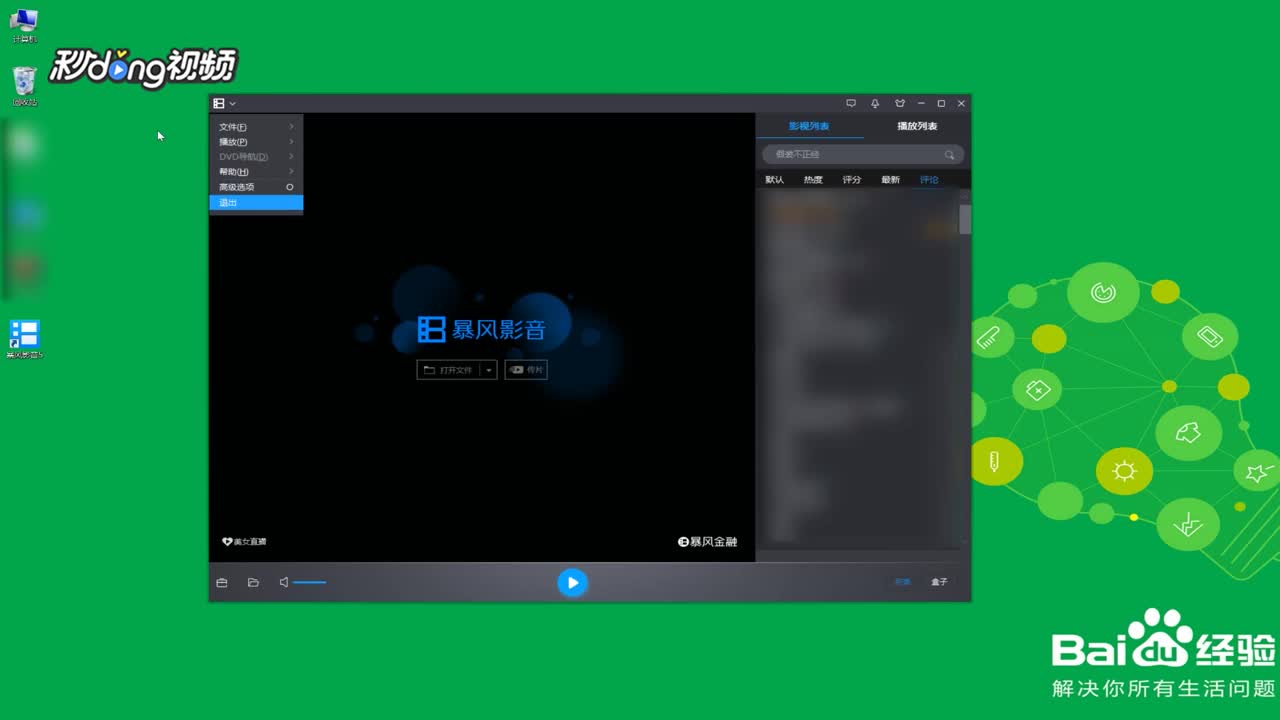Open the 帮助(H) menu entry
This screenshot has width=1280, height=720.
256,172
